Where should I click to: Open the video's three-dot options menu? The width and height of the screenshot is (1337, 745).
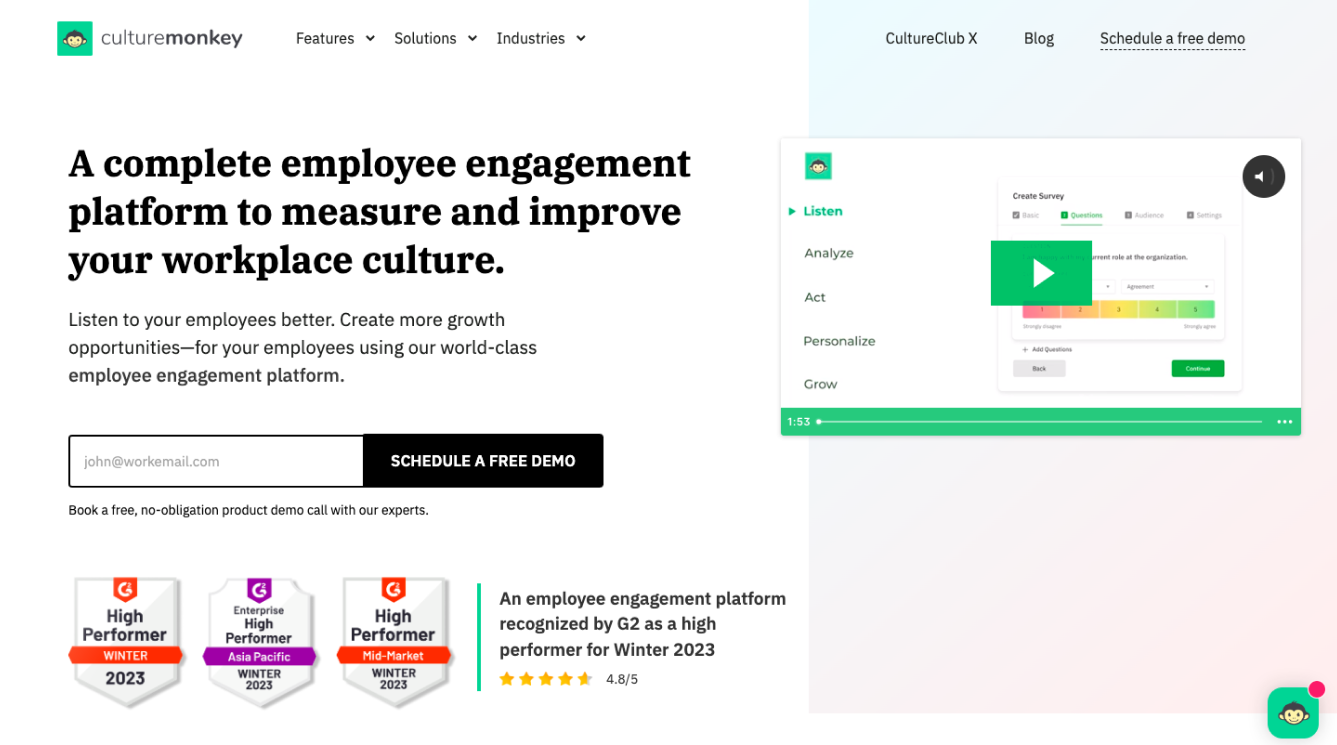tap(1284, 422)
